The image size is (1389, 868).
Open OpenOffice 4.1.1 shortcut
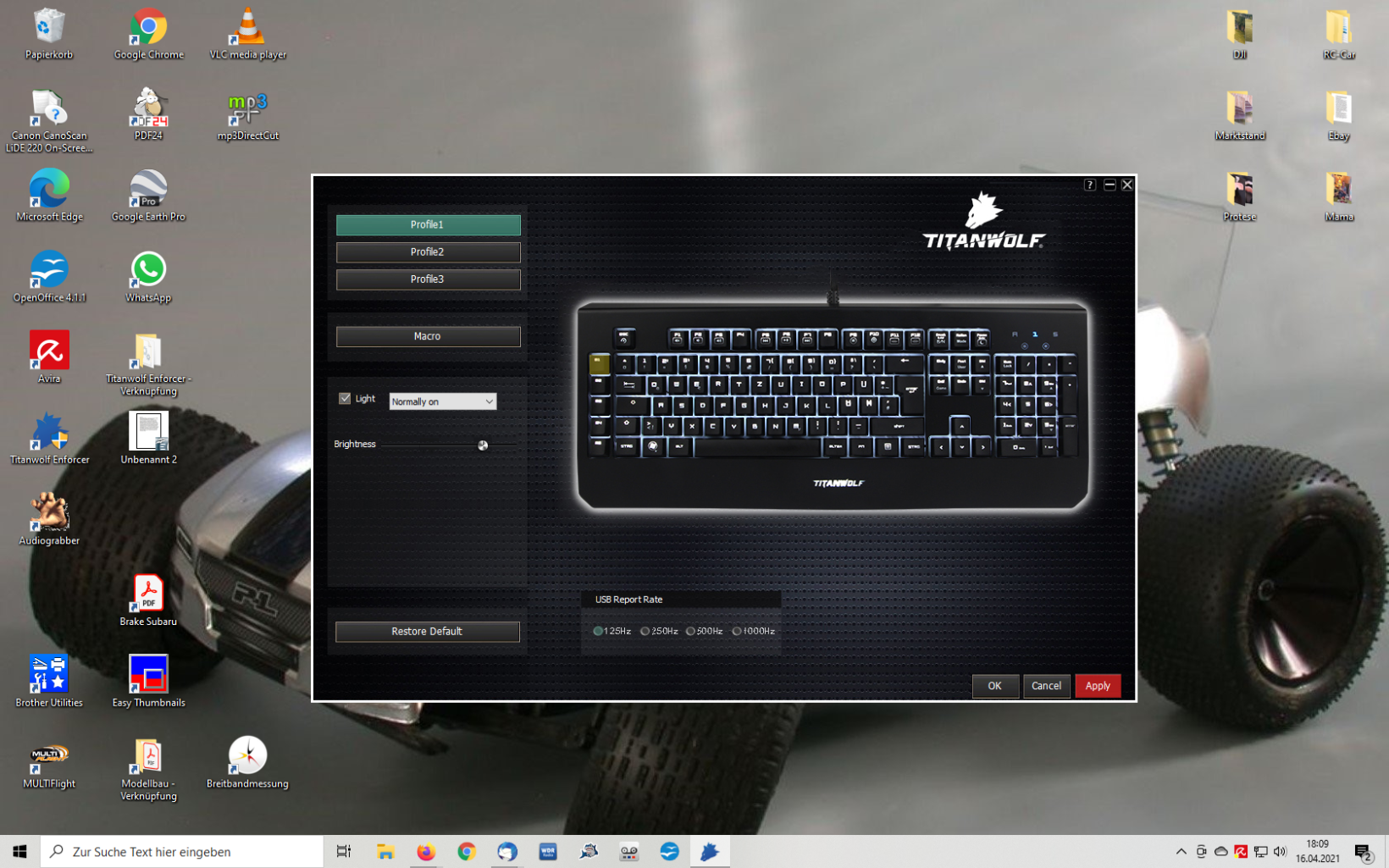[x=49, y=277]
